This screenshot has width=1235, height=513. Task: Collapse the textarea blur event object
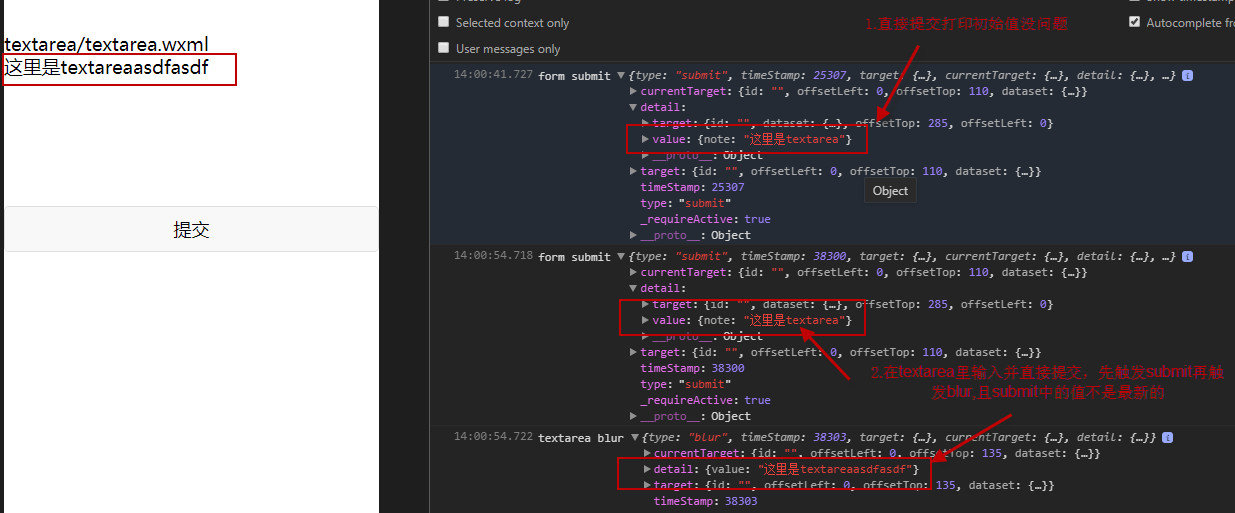coord(635,438)
